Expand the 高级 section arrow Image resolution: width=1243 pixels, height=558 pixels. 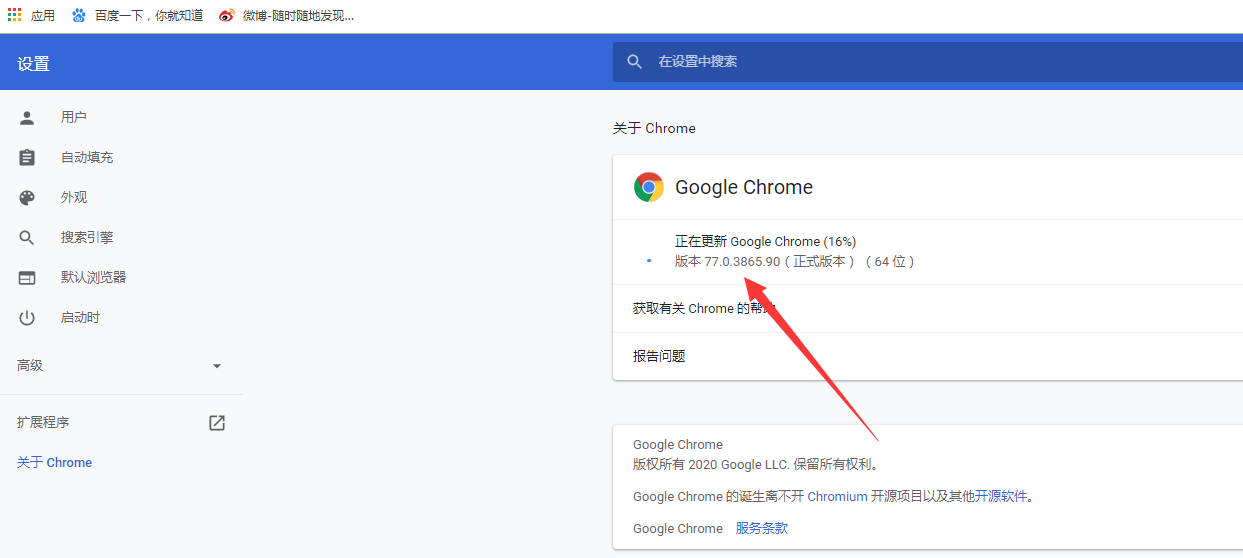217,366
